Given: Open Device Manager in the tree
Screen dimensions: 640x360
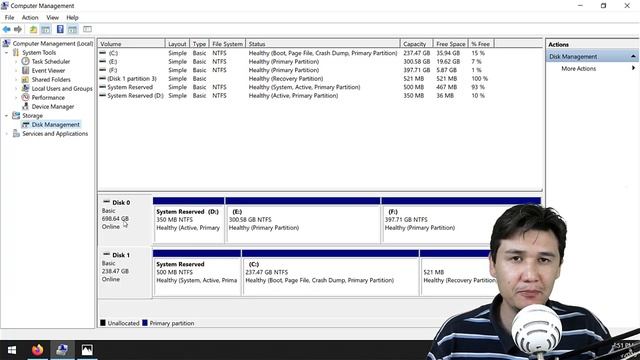Looking at the screenshot, I should (53, 107).
